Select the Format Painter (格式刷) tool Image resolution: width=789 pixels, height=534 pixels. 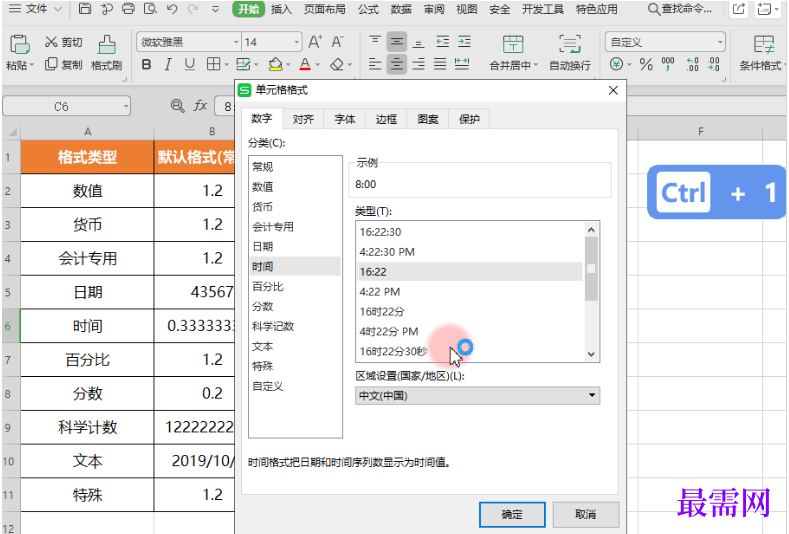point(106,54)
